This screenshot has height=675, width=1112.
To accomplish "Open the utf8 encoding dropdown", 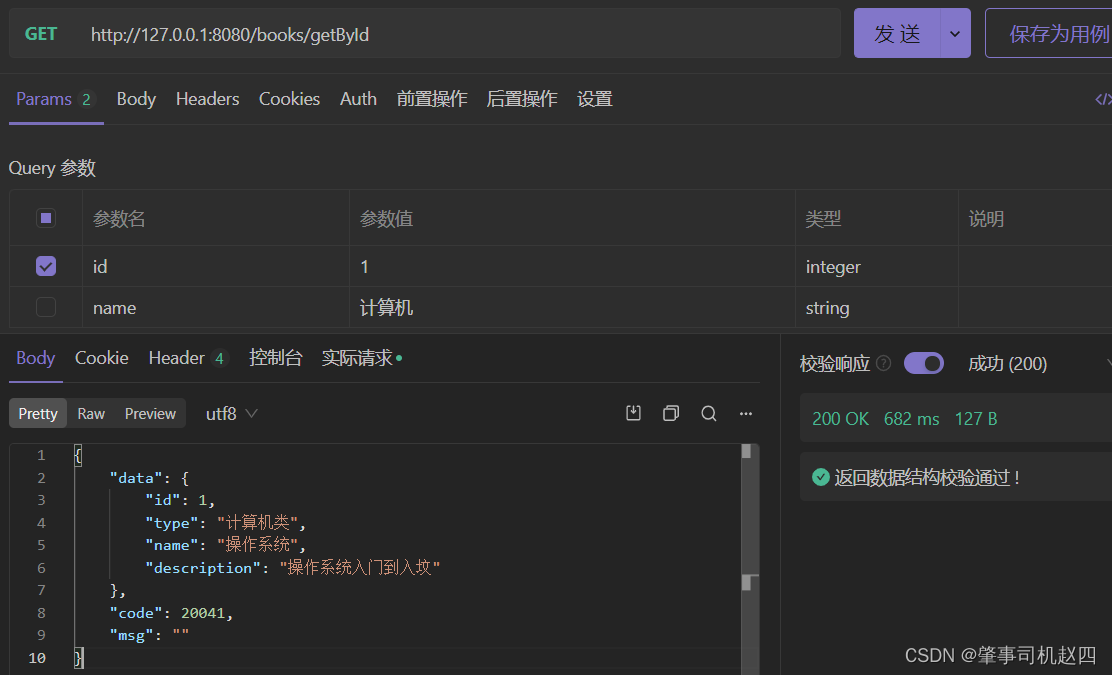I will tap(232, 414).
